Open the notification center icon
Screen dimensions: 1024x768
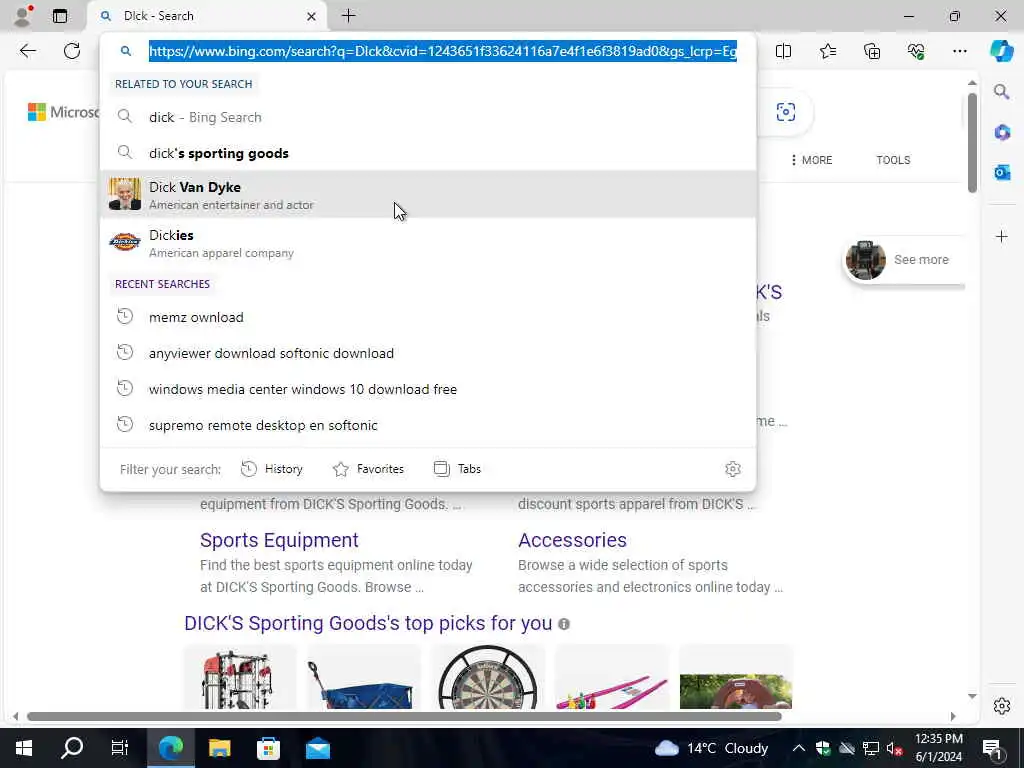pos(992,748)
